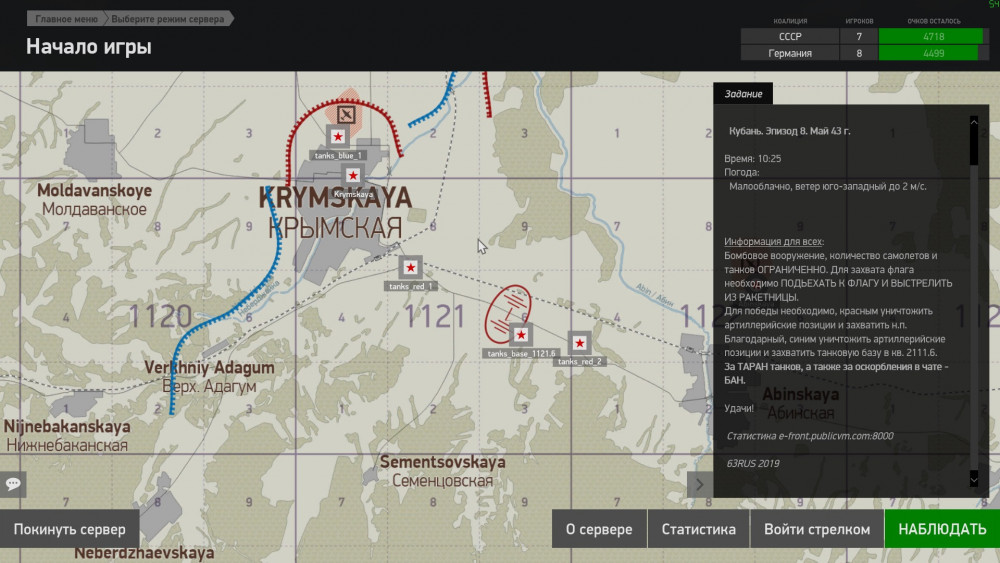The image size is (1000, 563).
Task: Click the СССР points bar showing 4718
Action: pyautogui.click(x=933, y=36)
